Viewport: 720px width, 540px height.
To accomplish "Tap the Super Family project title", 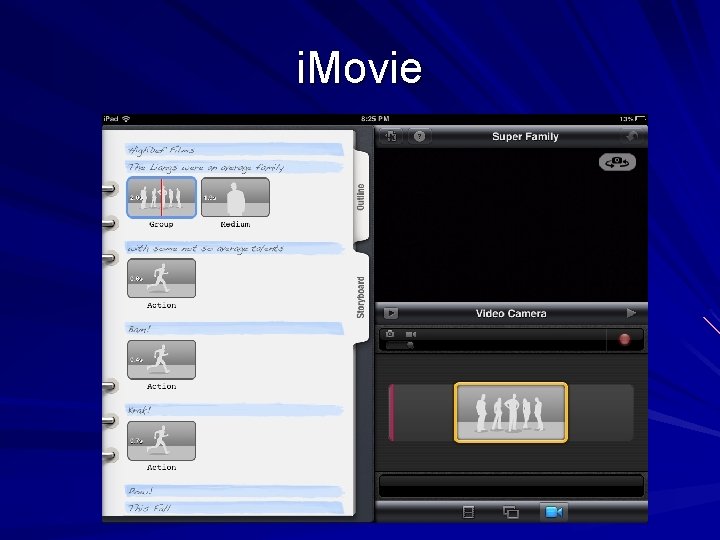I will [525, 136].
